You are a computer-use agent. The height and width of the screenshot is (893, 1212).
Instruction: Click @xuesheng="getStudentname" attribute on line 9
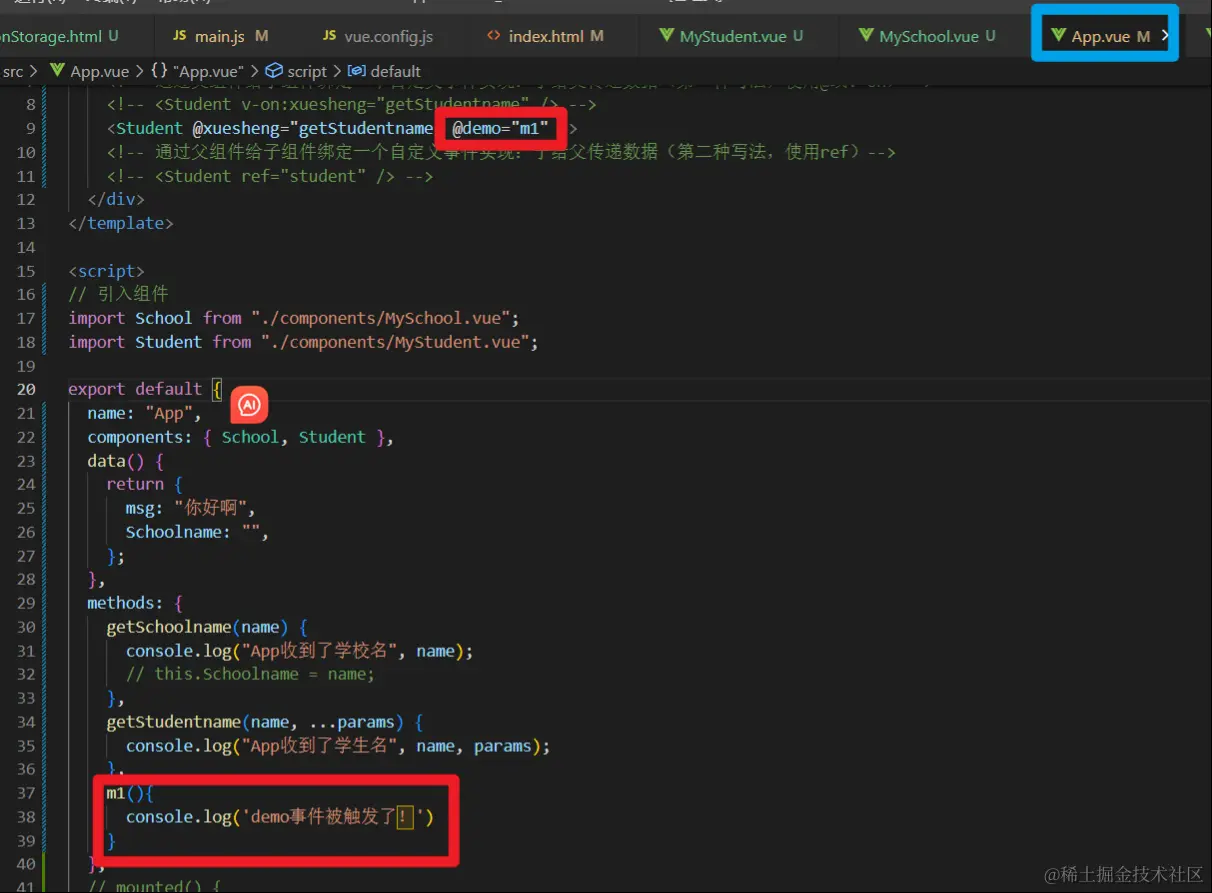coord(313,128)
